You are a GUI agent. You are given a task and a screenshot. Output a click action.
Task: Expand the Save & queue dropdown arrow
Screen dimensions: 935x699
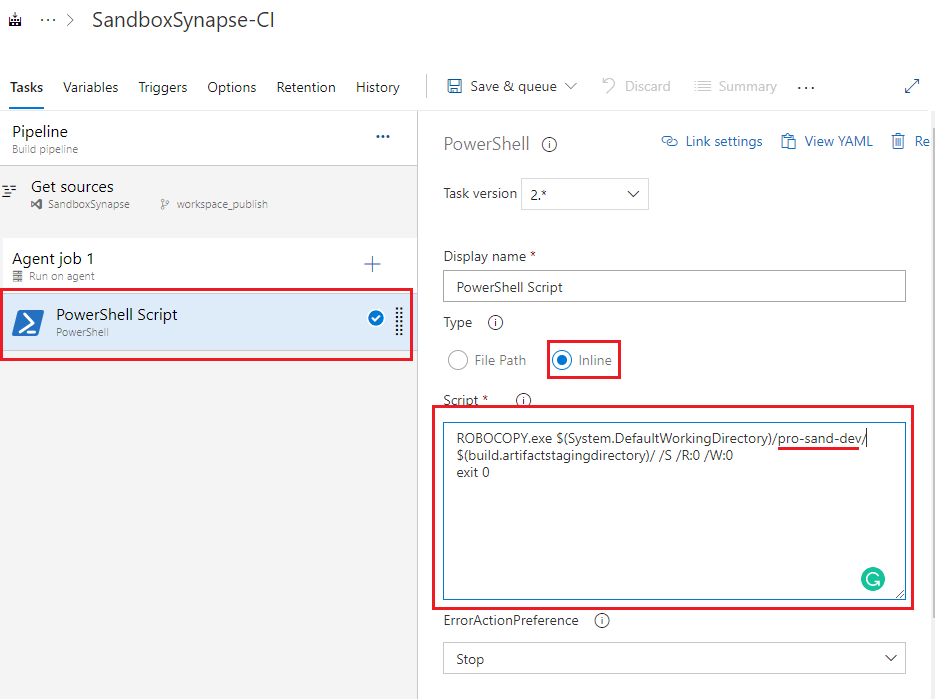point(572,86)
